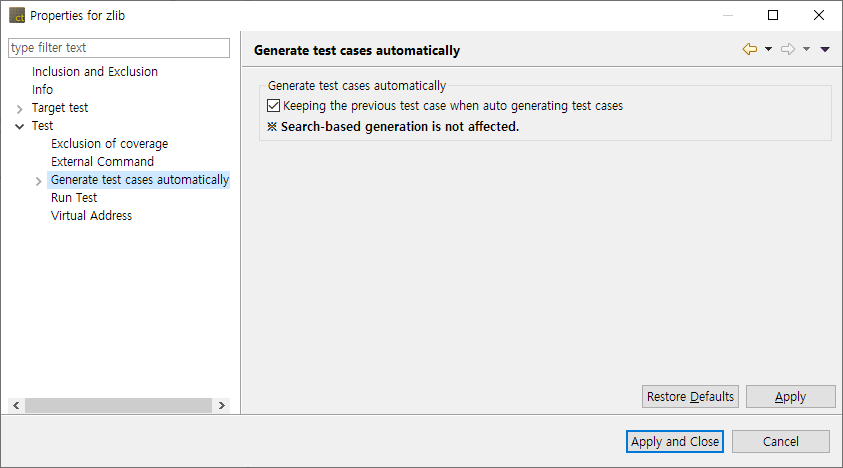Image resolution: width=843 pixels, height=468 pixels.
Task: Click the forward navigation arrow icon
Action: coord(787,49)
